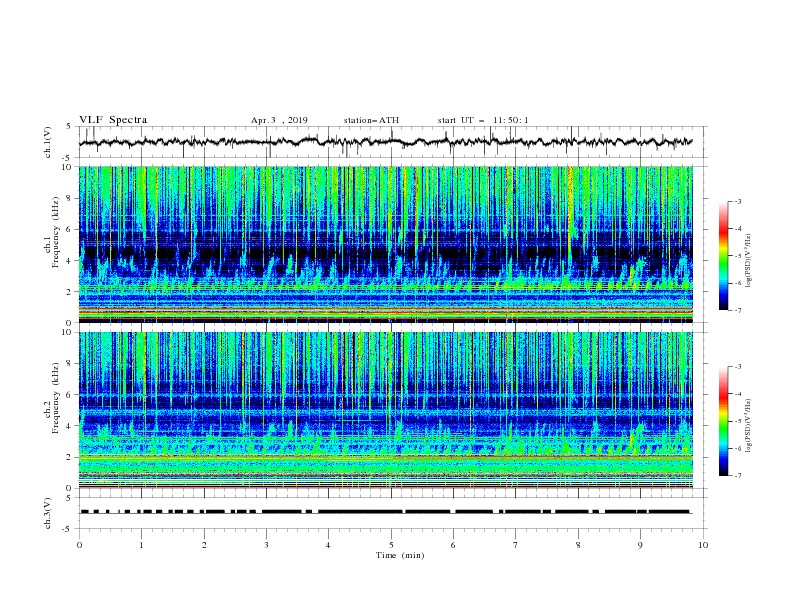This screenshot has height=612, width=792.
Task: Select the ch.1 "Frequency (kHz)" axis label
Action: pyautogui.click(x=56, y=232)
